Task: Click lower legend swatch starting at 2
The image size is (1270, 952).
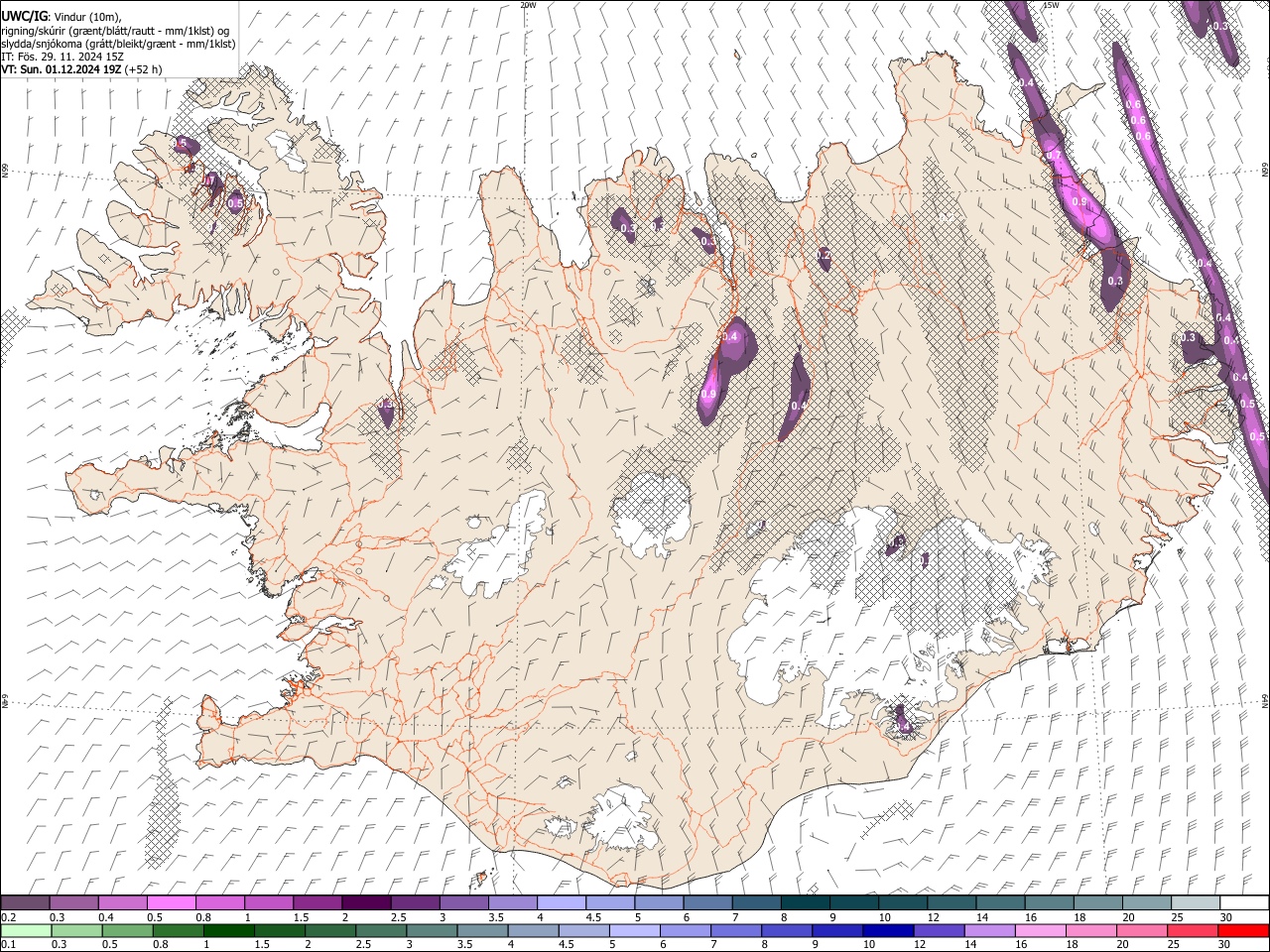Action: (330, 930)
